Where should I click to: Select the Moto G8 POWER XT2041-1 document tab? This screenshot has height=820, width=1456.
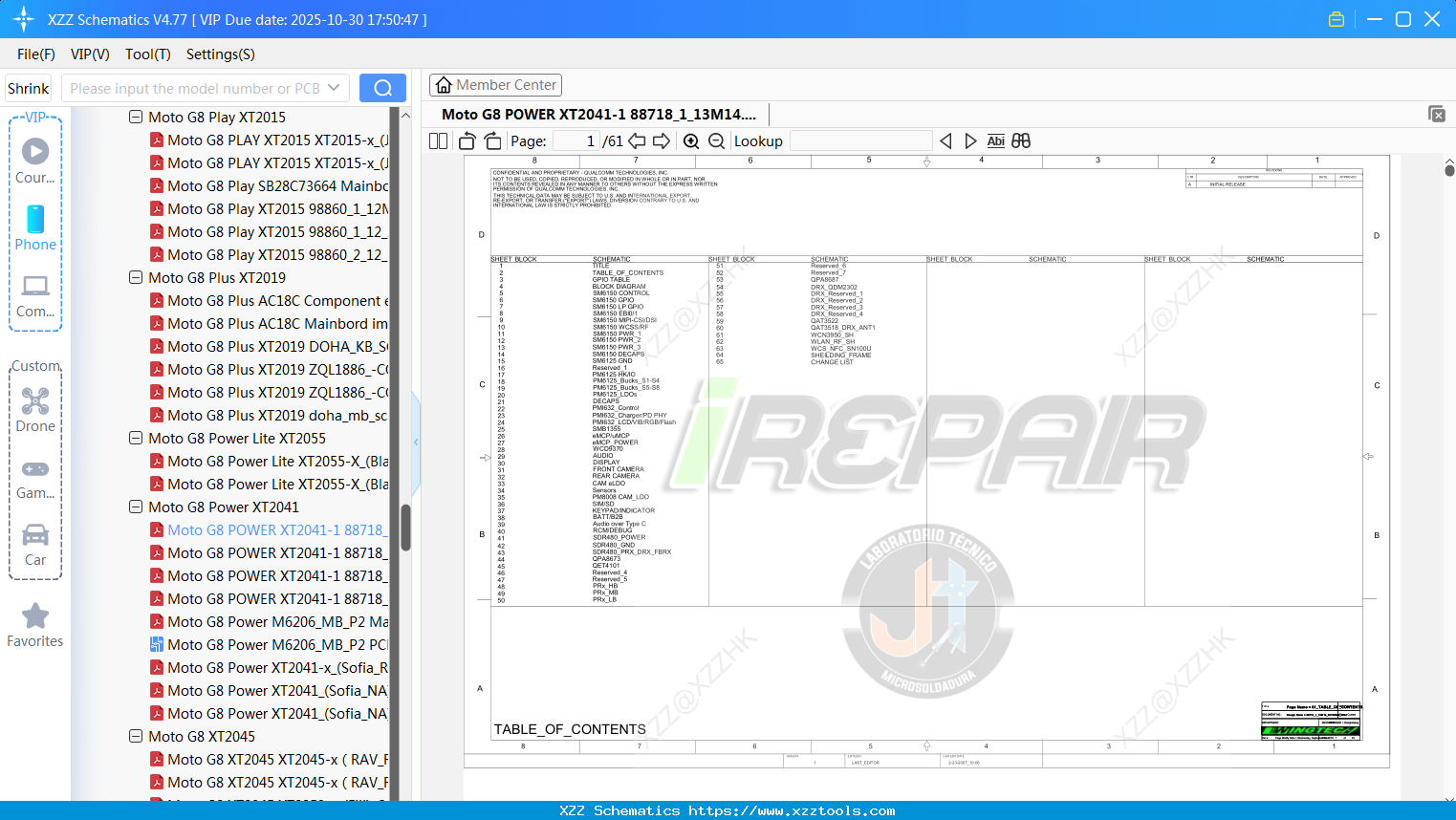pos(599,115)
